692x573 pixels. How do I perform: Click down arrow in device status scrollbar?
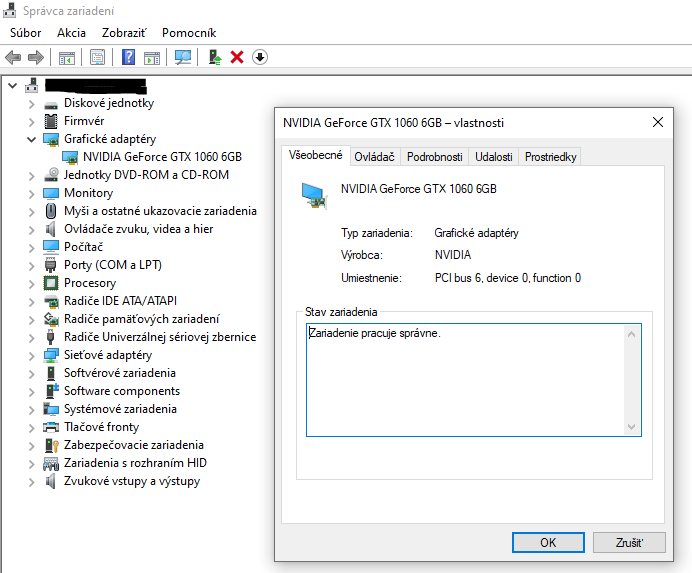632,426
